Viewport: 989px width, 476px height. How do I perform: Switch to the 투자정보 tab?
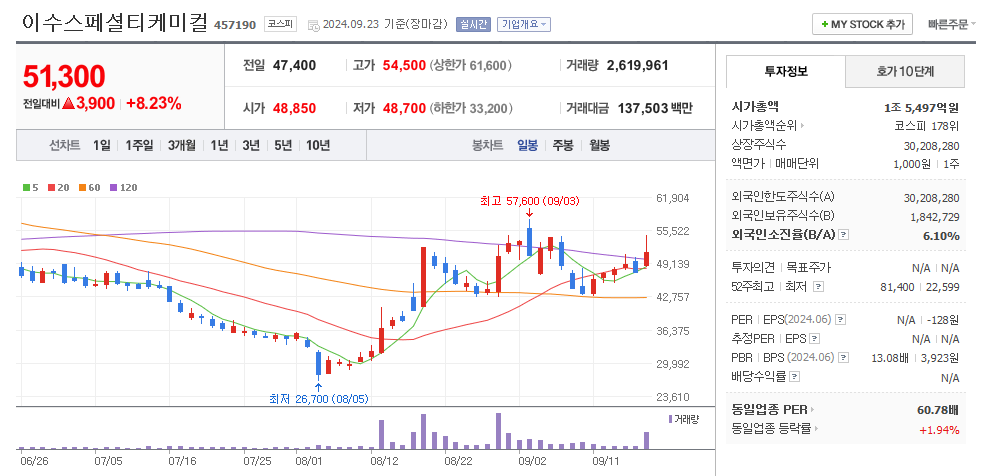[x=785, y=71]
